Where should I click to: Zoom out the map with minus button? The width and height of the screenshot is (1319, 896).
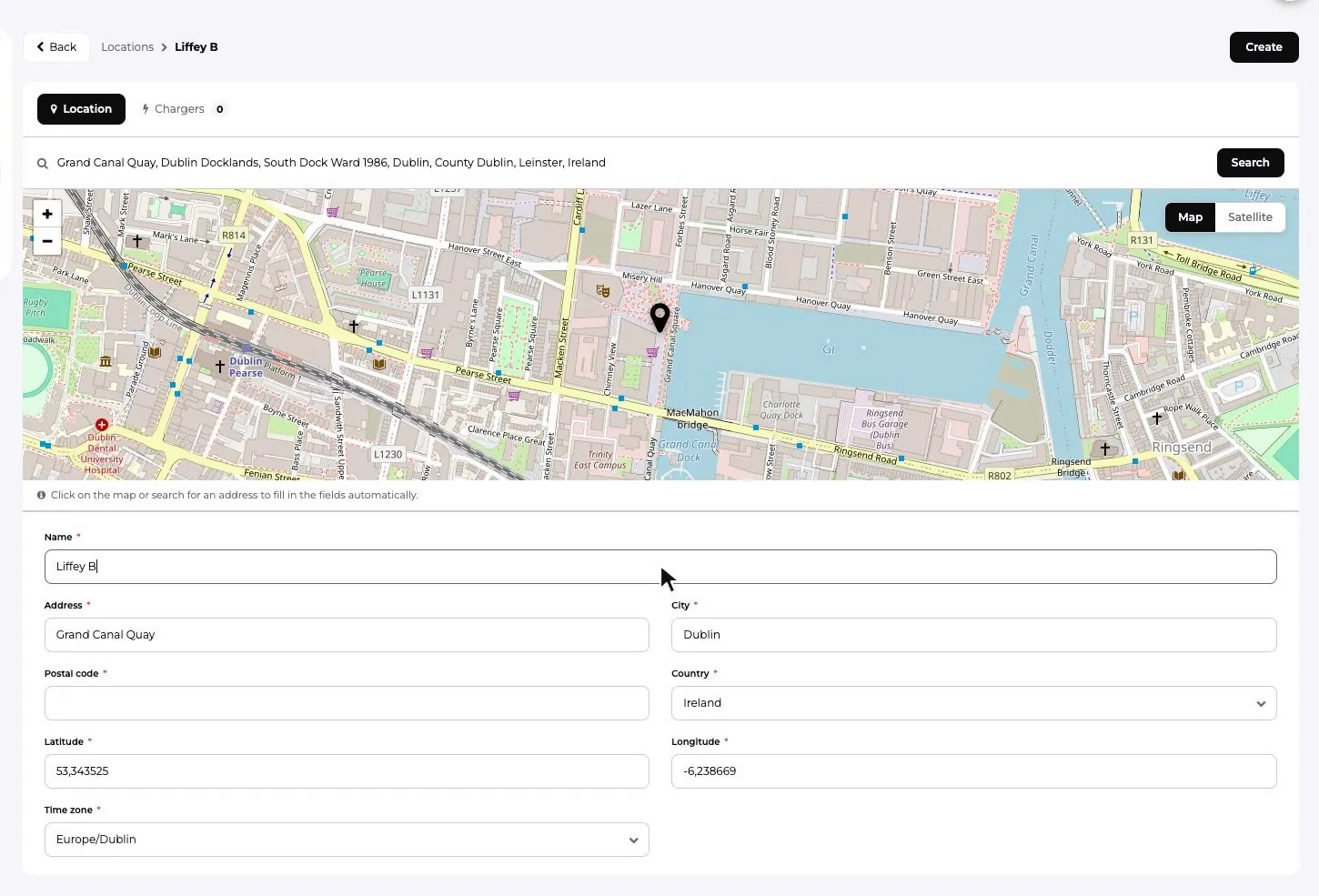[x=47, y=241]
